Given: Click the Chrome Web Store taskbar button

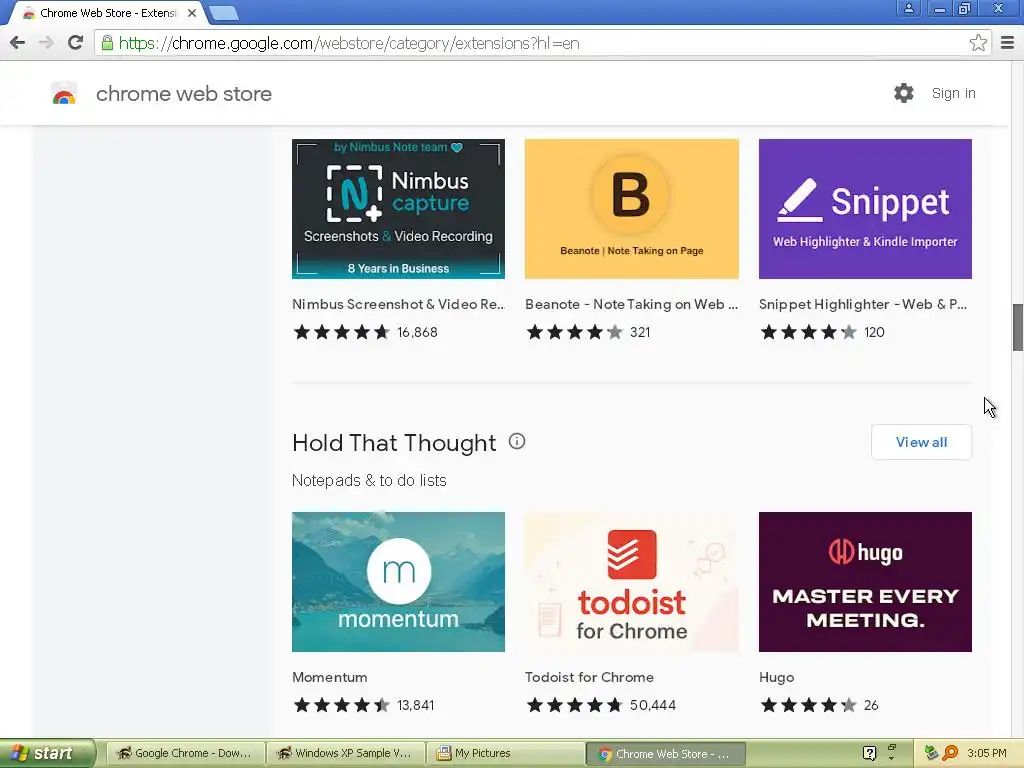Looking at the screenshot, I should (x=666, y=754).
